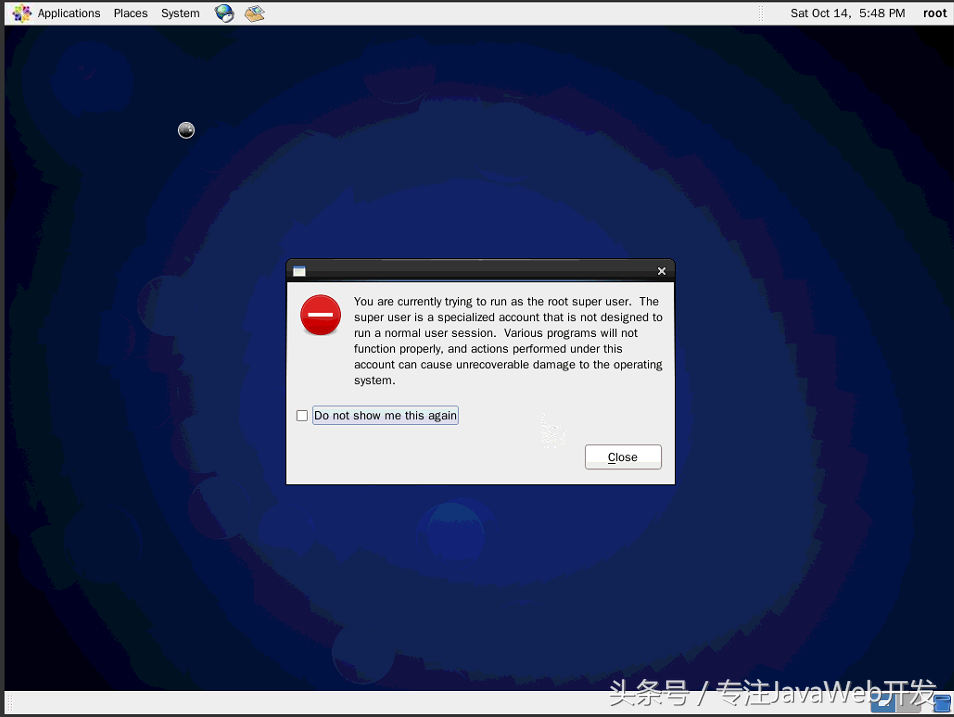954x717 pixels.
Task: Open the Places menu
Action: pyautogui.click(x=130, y=13)
